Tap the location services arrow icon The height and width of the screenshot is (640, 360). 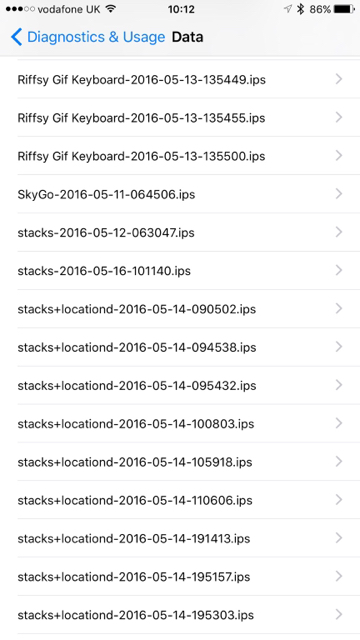[288, 9]
